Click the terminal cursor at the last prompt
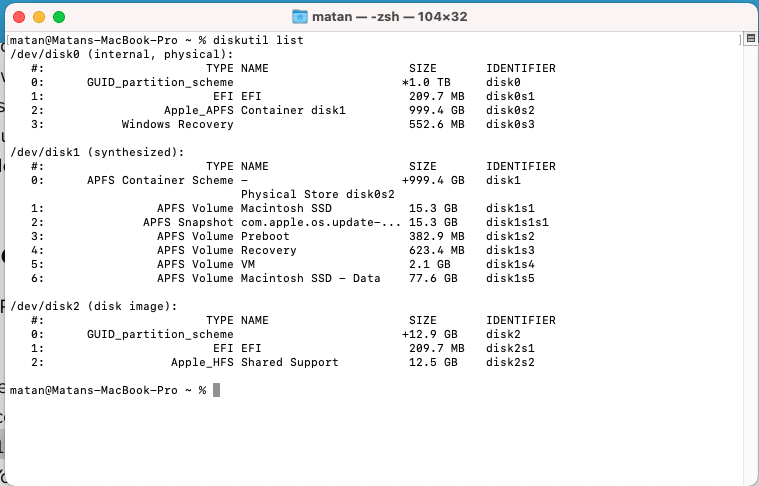The width and height of the screenshot is (759, 486). [x=216, y=389]
